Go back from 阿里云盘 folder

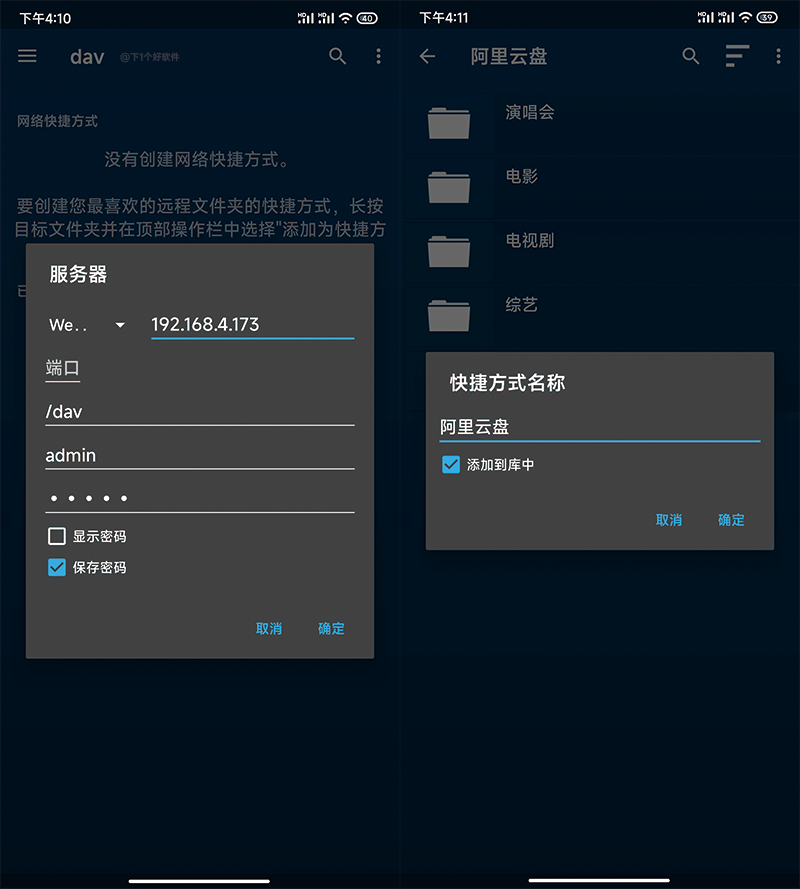click(427, 56)
